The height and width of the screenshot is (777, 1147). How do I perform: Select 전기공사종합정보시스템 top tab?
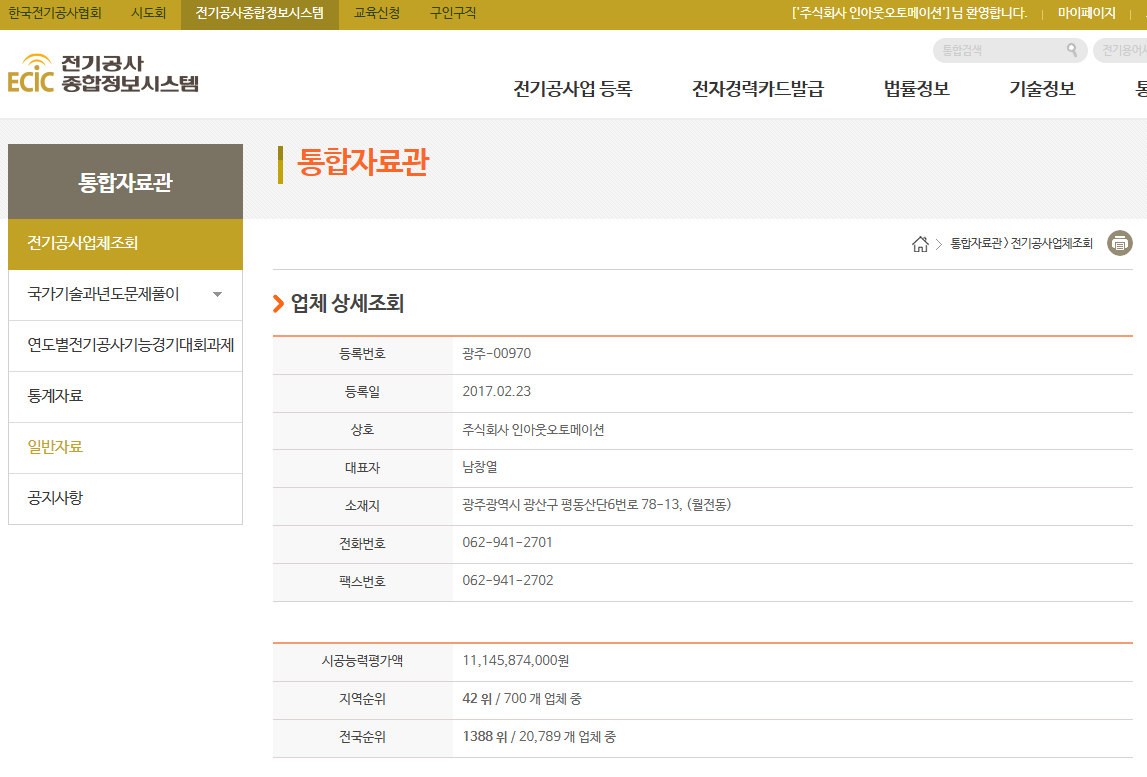click(260, 14)
